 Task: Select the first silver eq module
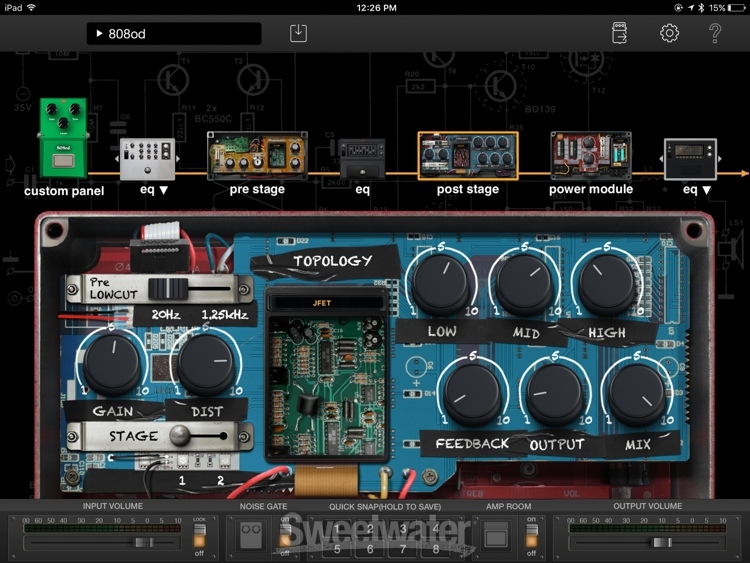[147, 159]
